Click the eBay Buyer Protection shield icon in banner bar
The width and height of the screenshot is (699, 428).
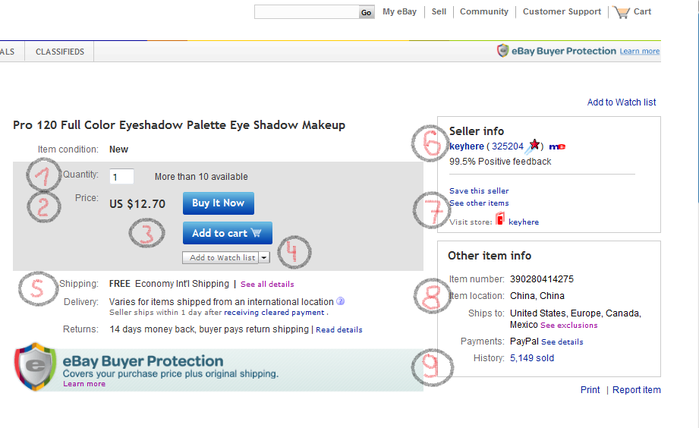(502, 50)
